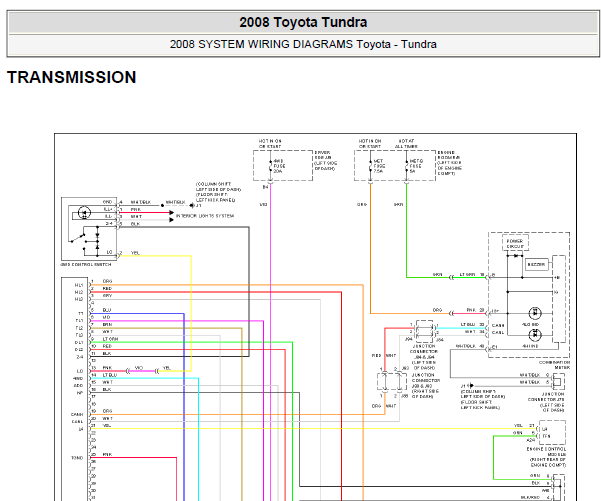The image size is (601, 501).
Task: Click the "BRN" wire label at pin 7
Action: click(107, 324)
